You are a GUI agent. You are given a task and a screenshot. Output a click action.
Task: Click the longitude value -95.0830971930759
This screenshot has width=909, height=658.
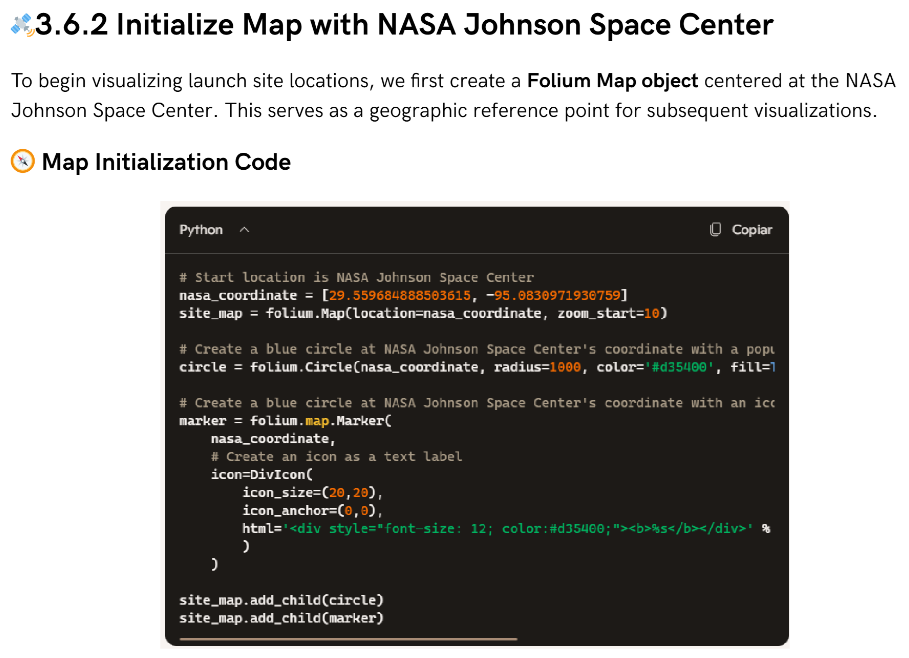click(x=554, y=295)
